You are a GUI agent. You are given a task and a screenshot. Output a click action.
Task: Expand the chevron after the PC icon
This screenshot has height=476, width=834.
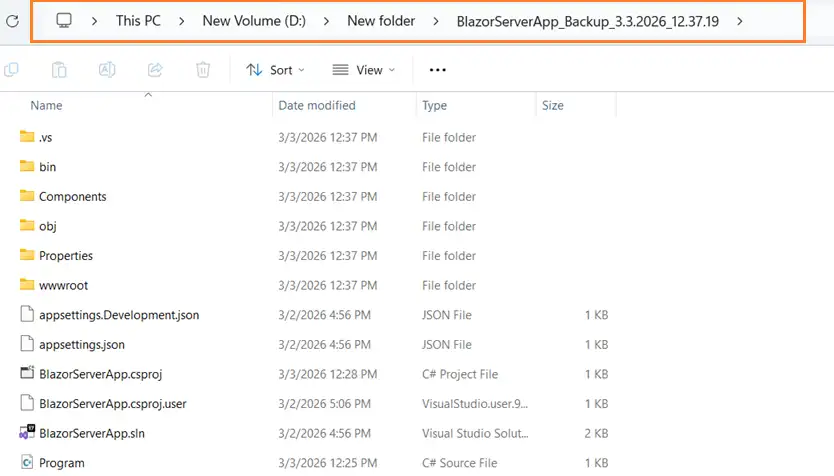[x=94, y=21]
